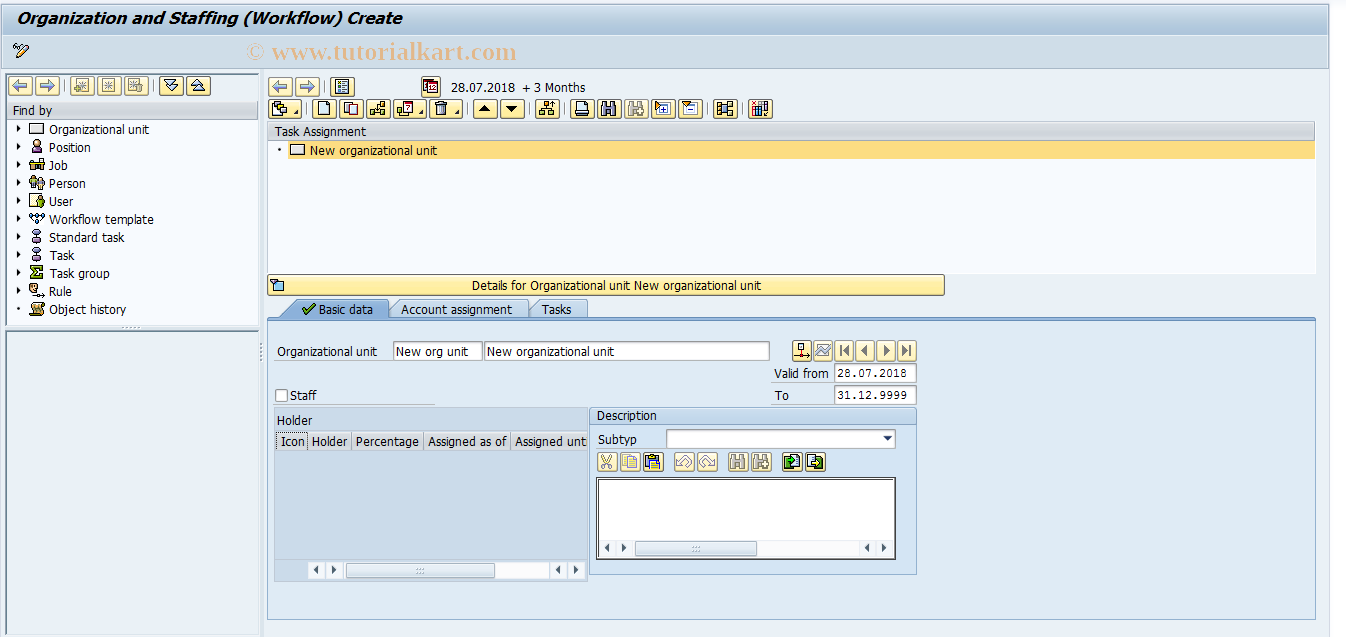Screen dimensions: 1346x637
Task: Select Object history in Find by list
Action: tap(87, 309)
